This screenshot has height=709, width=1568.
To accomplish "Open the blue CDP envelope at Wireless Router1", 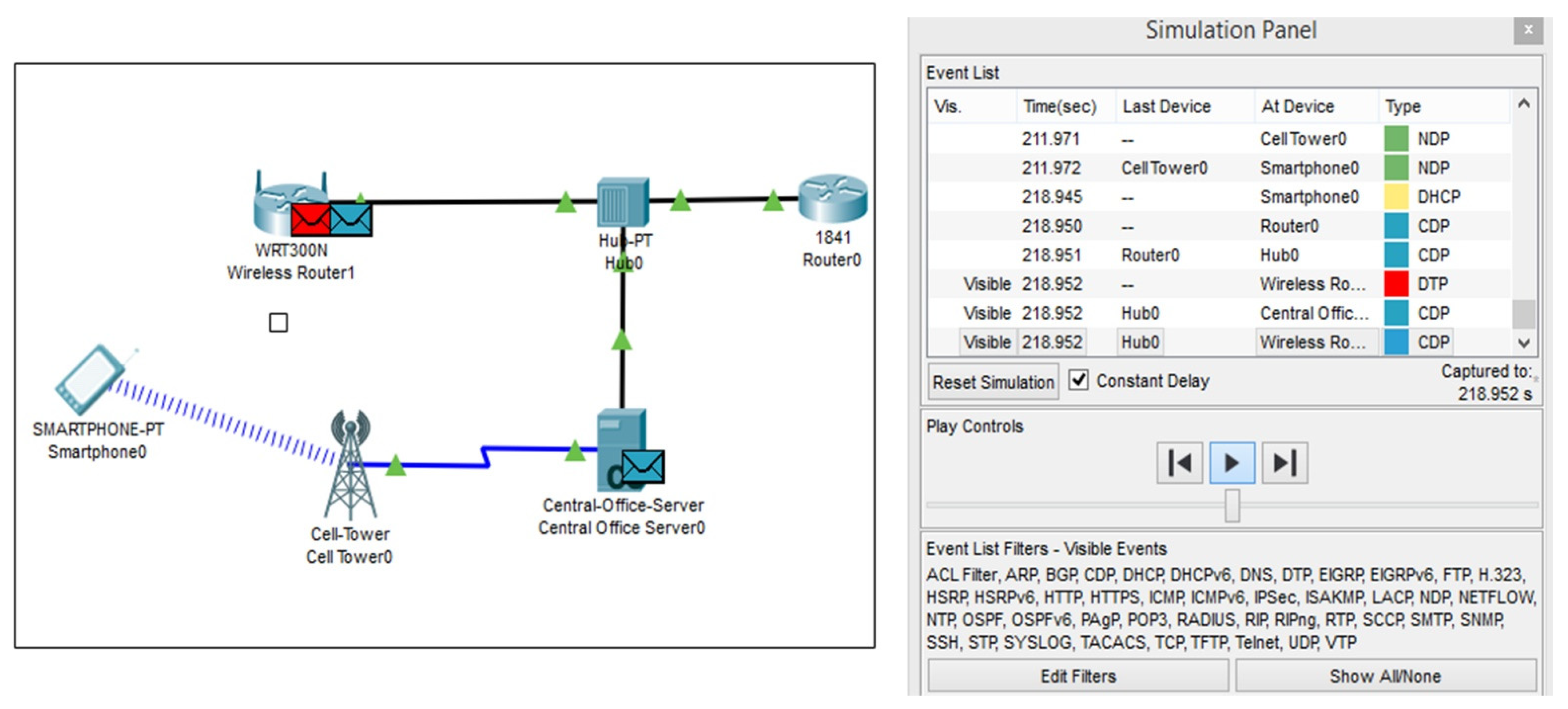I will [351, 220].
